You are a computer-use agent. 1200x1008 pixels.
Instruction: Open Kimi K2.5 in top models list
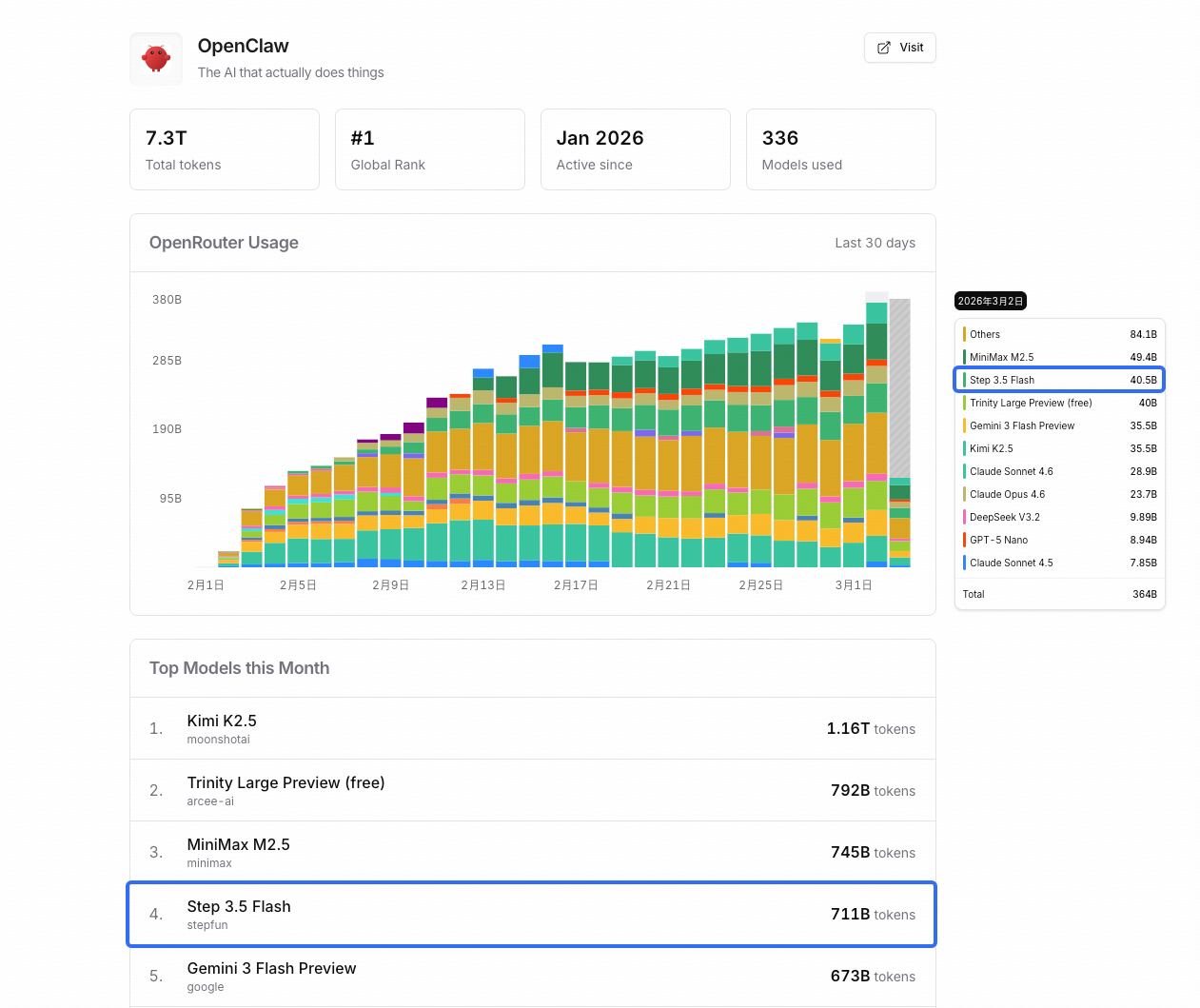pos(222,721)
